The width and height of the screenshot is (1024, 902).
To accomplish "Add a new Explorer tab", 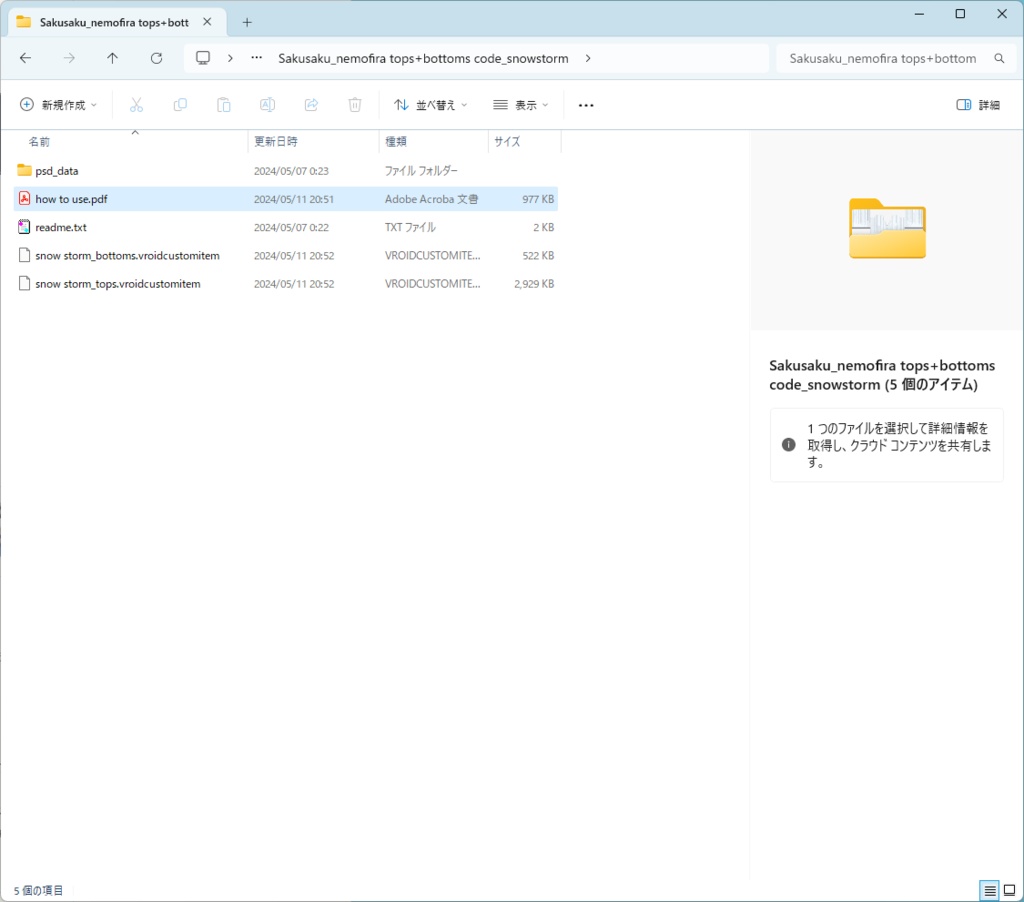I will tap(247, 22).
